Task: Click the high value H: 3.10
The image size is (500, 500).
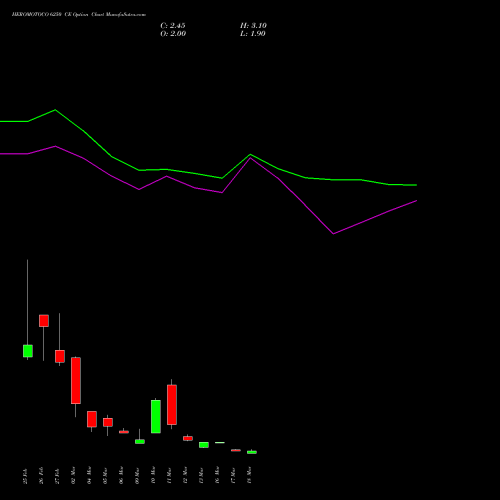Action: point(253,26)
